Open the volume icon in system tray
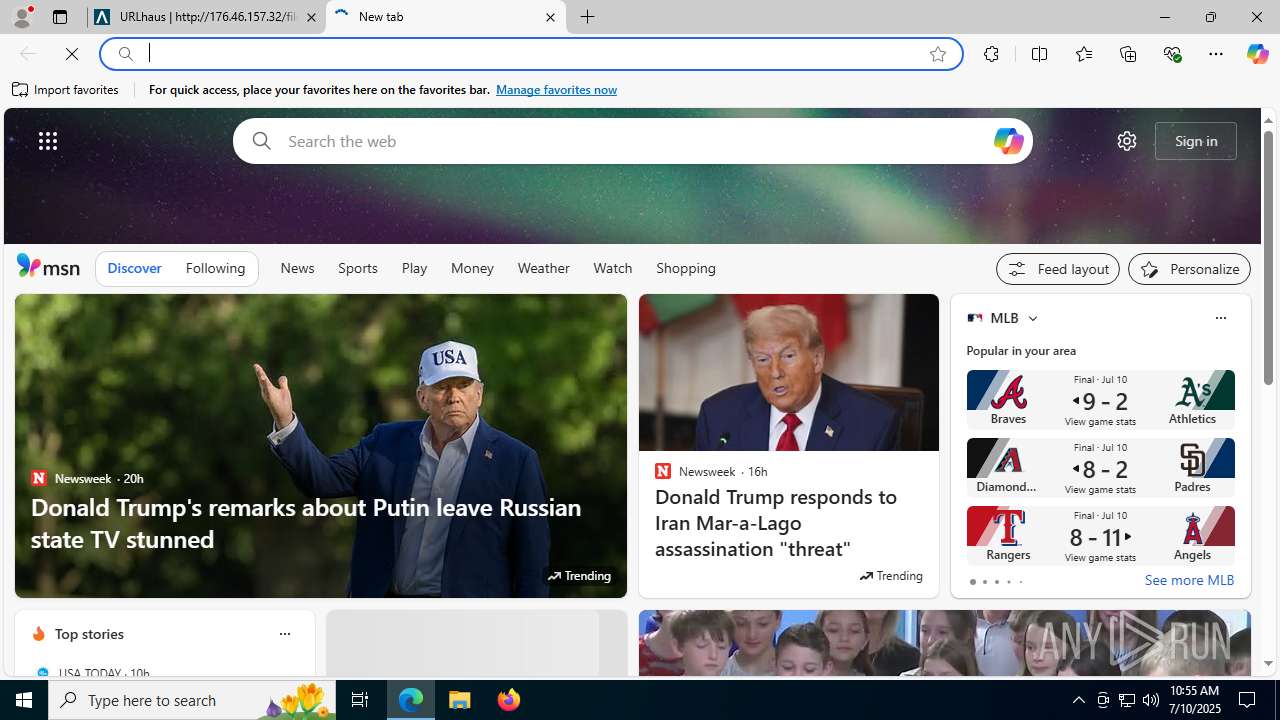 (x=1151, y=700)
